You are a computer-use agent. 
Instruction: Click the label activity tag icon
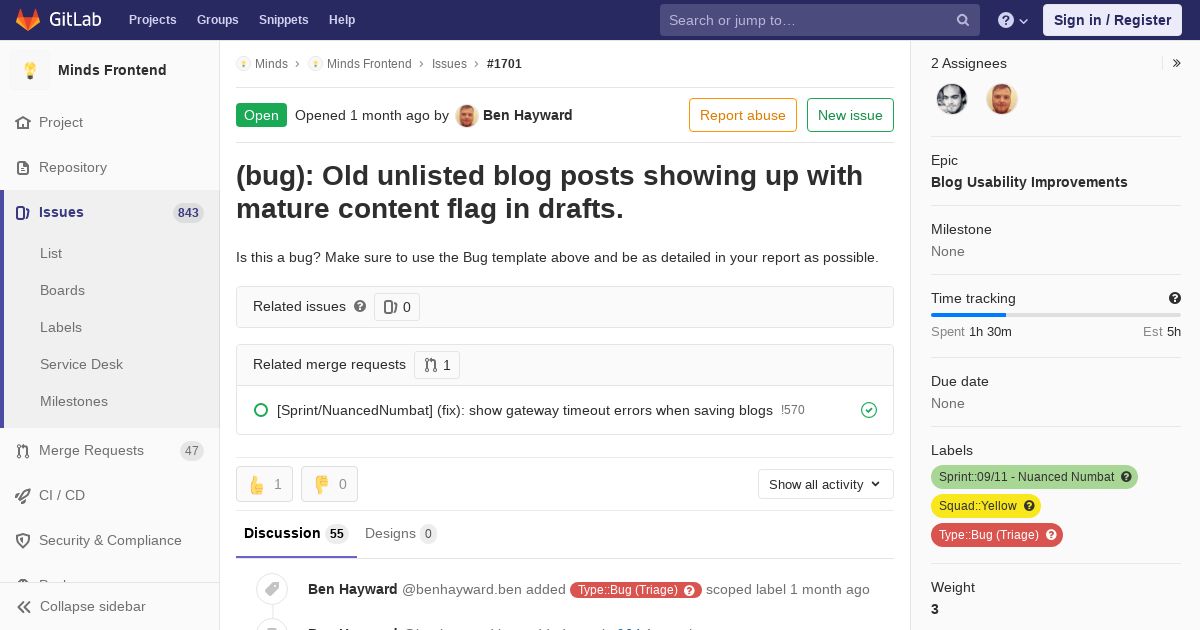(272, 589)
